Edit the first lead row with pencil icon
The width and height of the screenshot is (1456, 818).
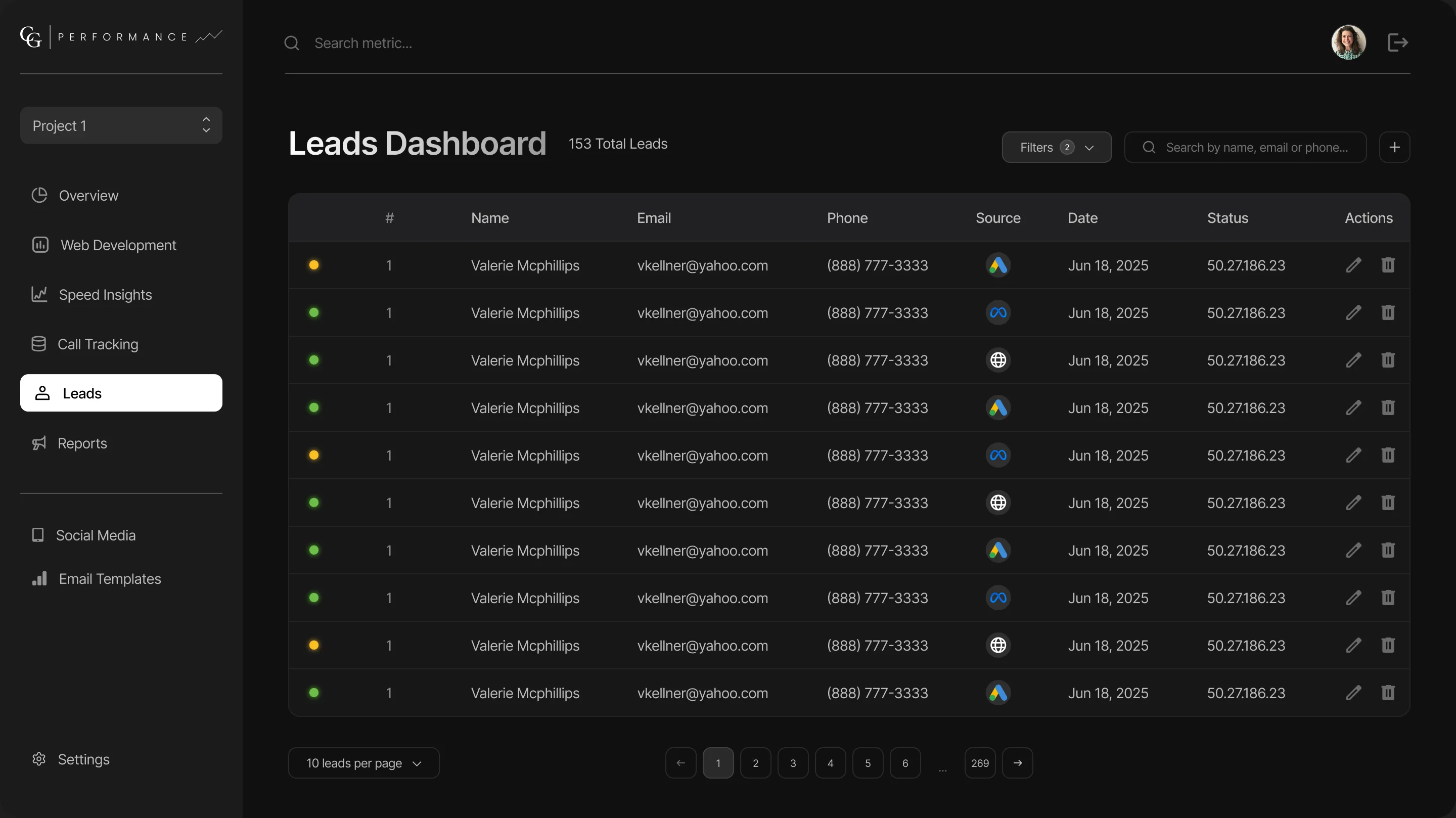pyautogui.click(x=1354, y=265)
